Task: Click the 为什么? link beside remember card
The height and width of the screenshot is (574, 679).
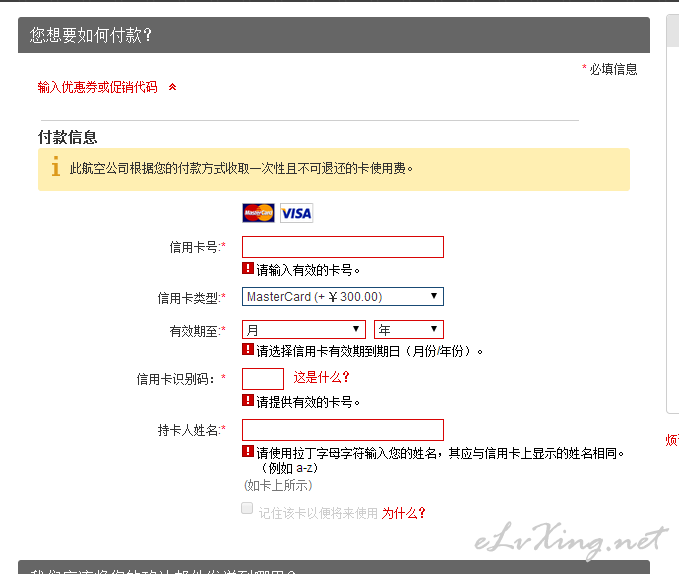Action: point(404,513)
